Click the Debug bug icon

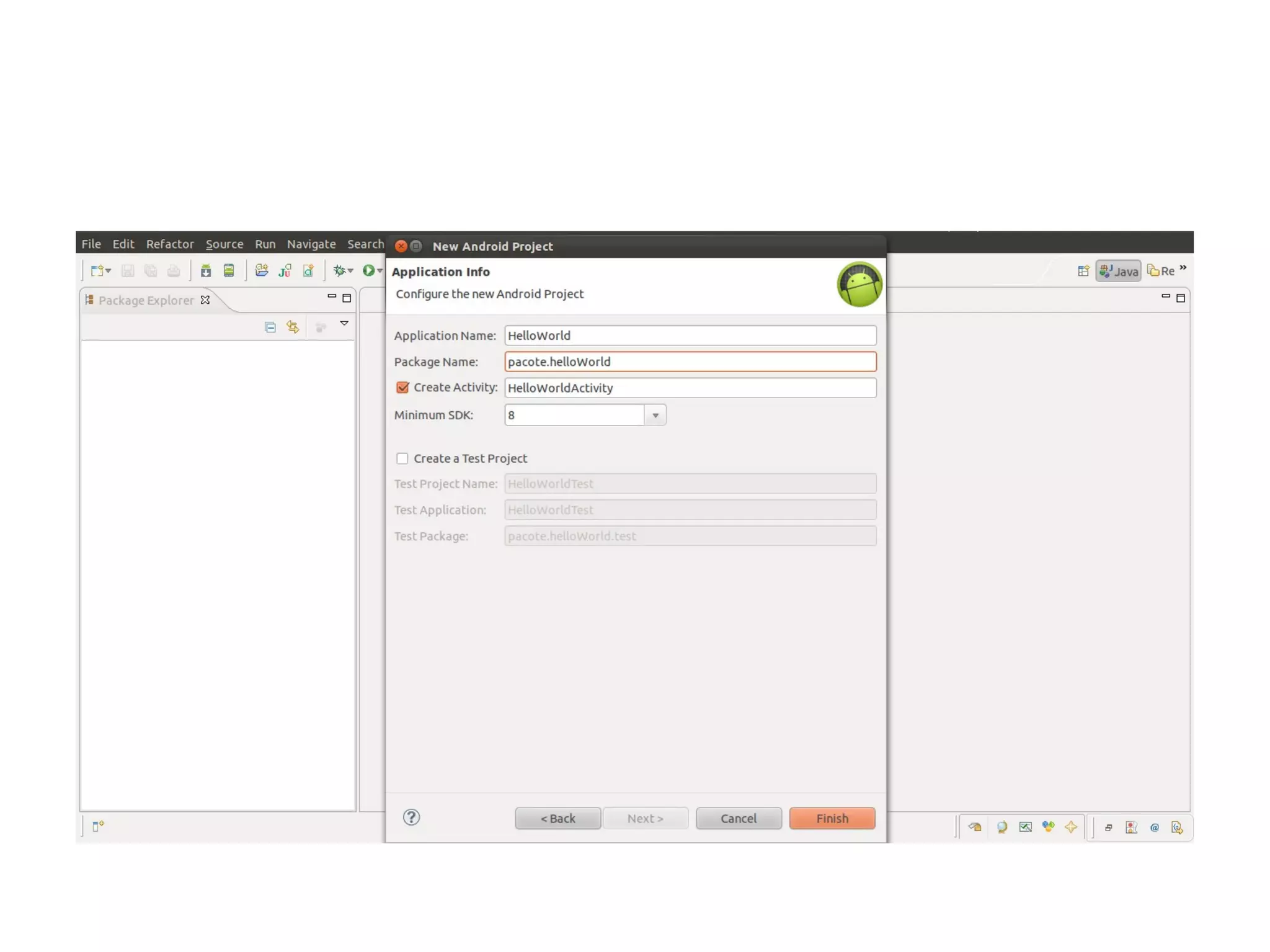tap(339, 270)
